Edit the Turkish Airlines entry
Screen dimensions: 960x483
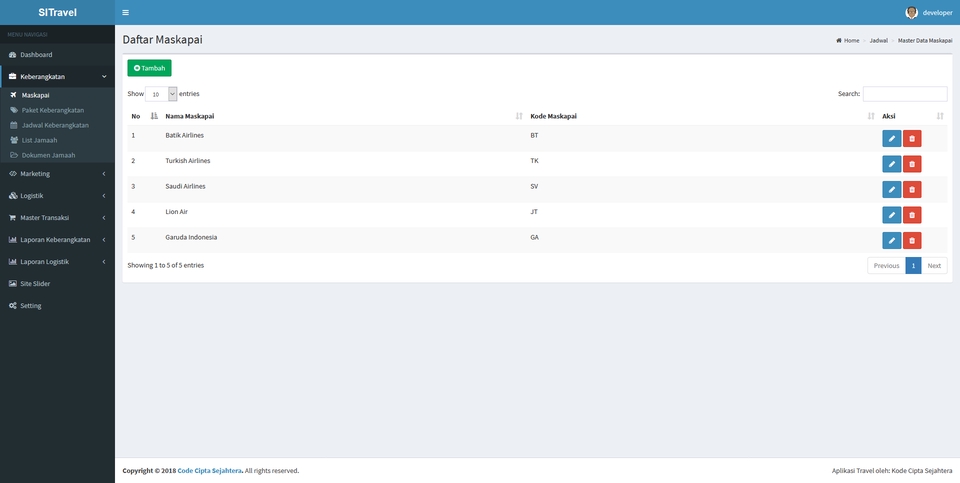tap(891, 164)
